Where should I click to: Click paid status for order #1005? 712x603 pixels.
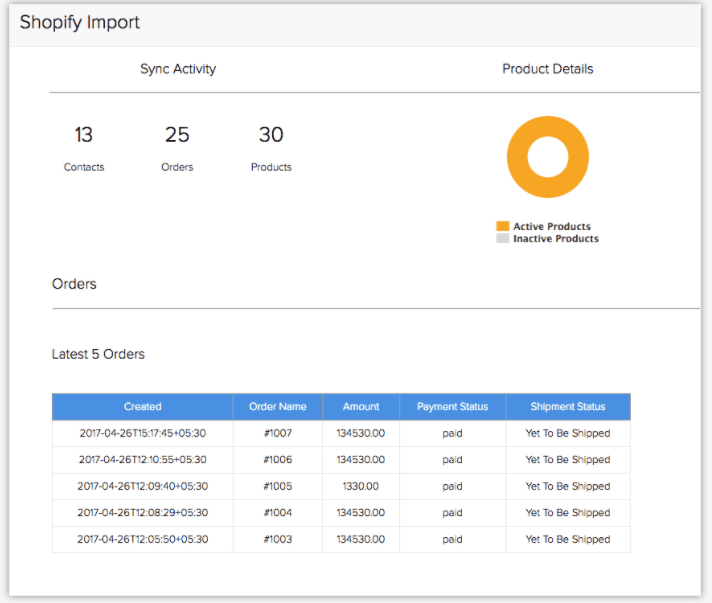[x=452, y=487]
